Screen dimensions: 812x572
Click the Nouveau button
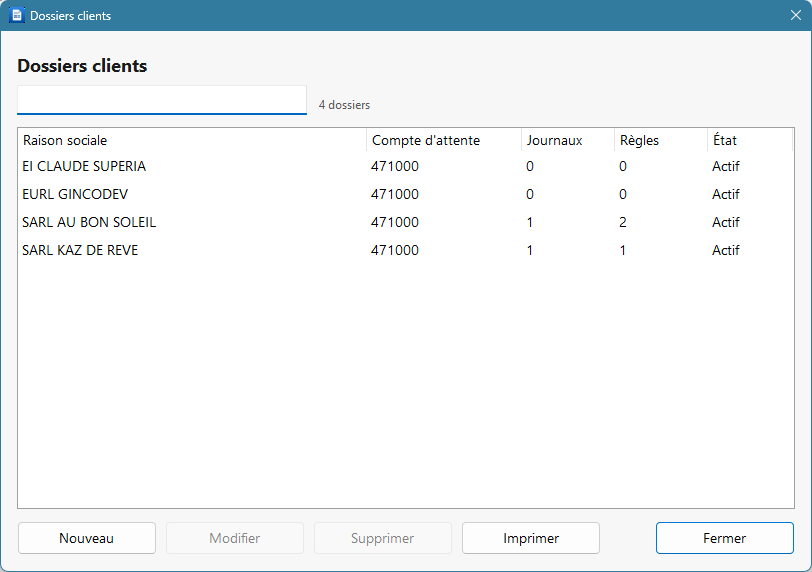[86, 538]
